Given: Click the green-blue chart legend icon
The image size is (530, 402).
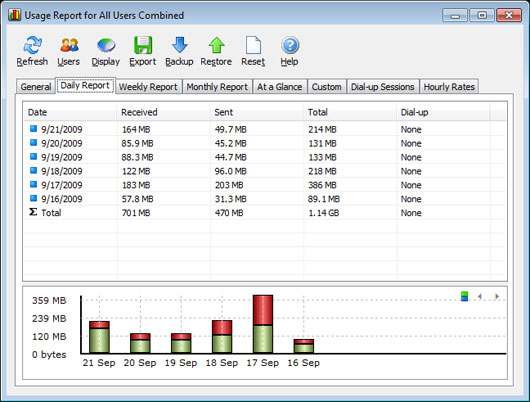Looking at the screenshot, I should pos(464,297).
